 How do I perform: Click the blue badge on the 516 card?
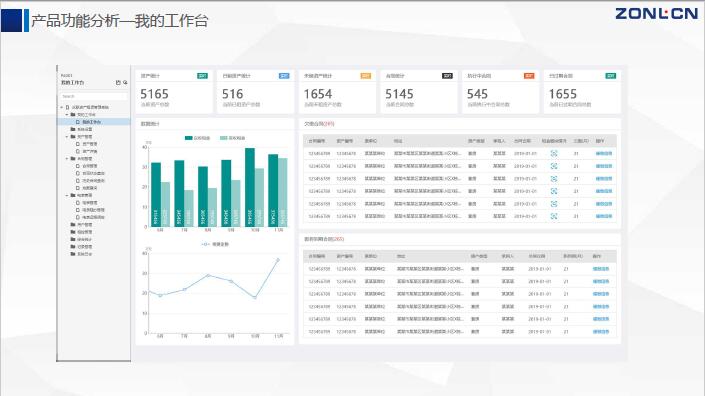click(284, 76)
